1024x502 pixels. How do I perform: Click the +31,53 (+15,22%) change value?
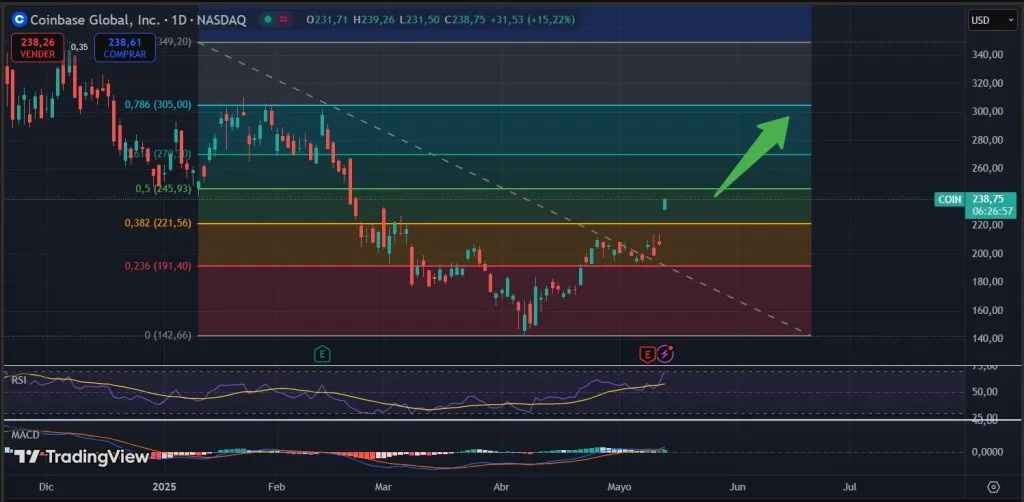tap(532, 20)
